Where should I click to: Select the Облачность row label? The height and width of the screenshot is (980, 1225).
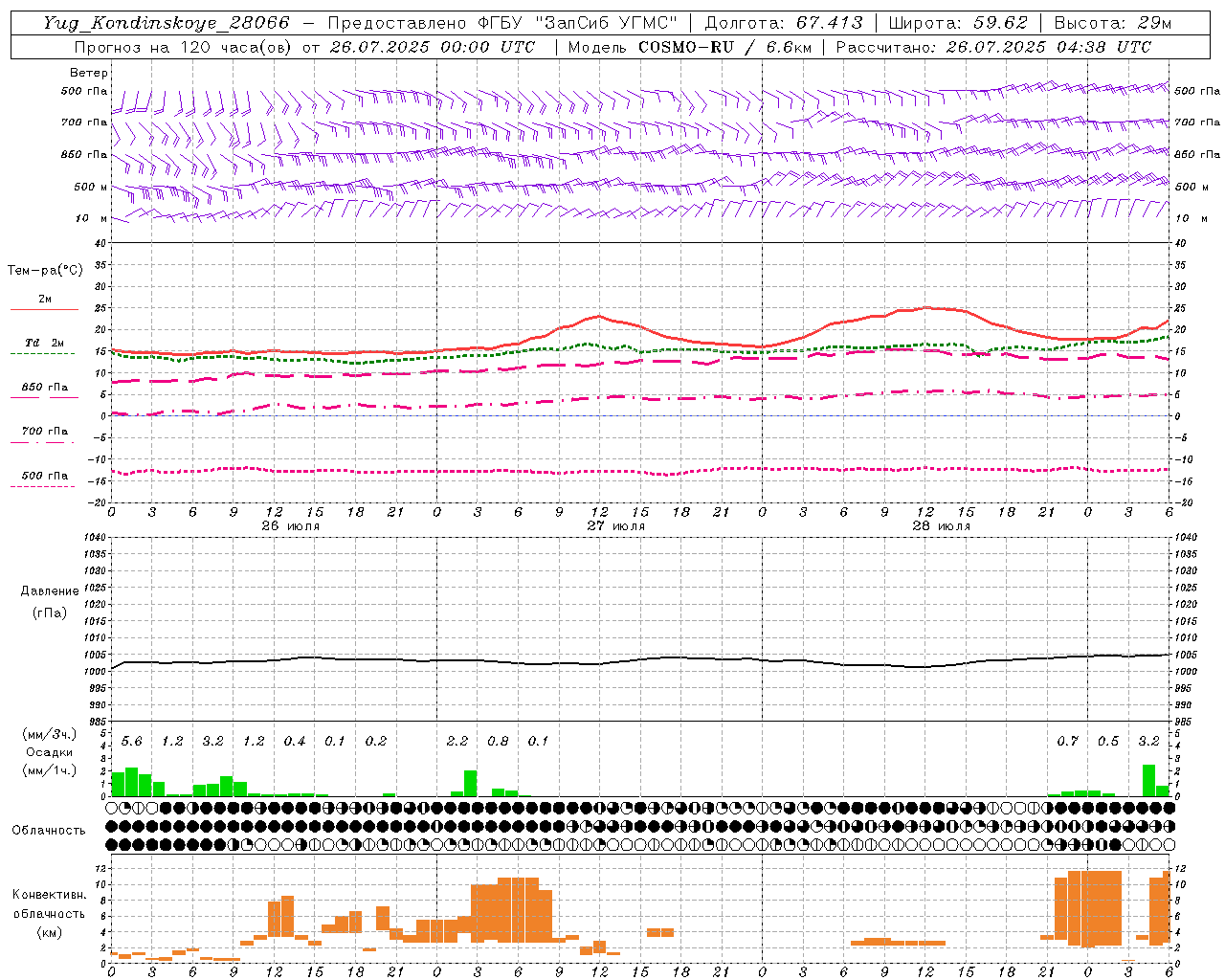pos(49,830)
